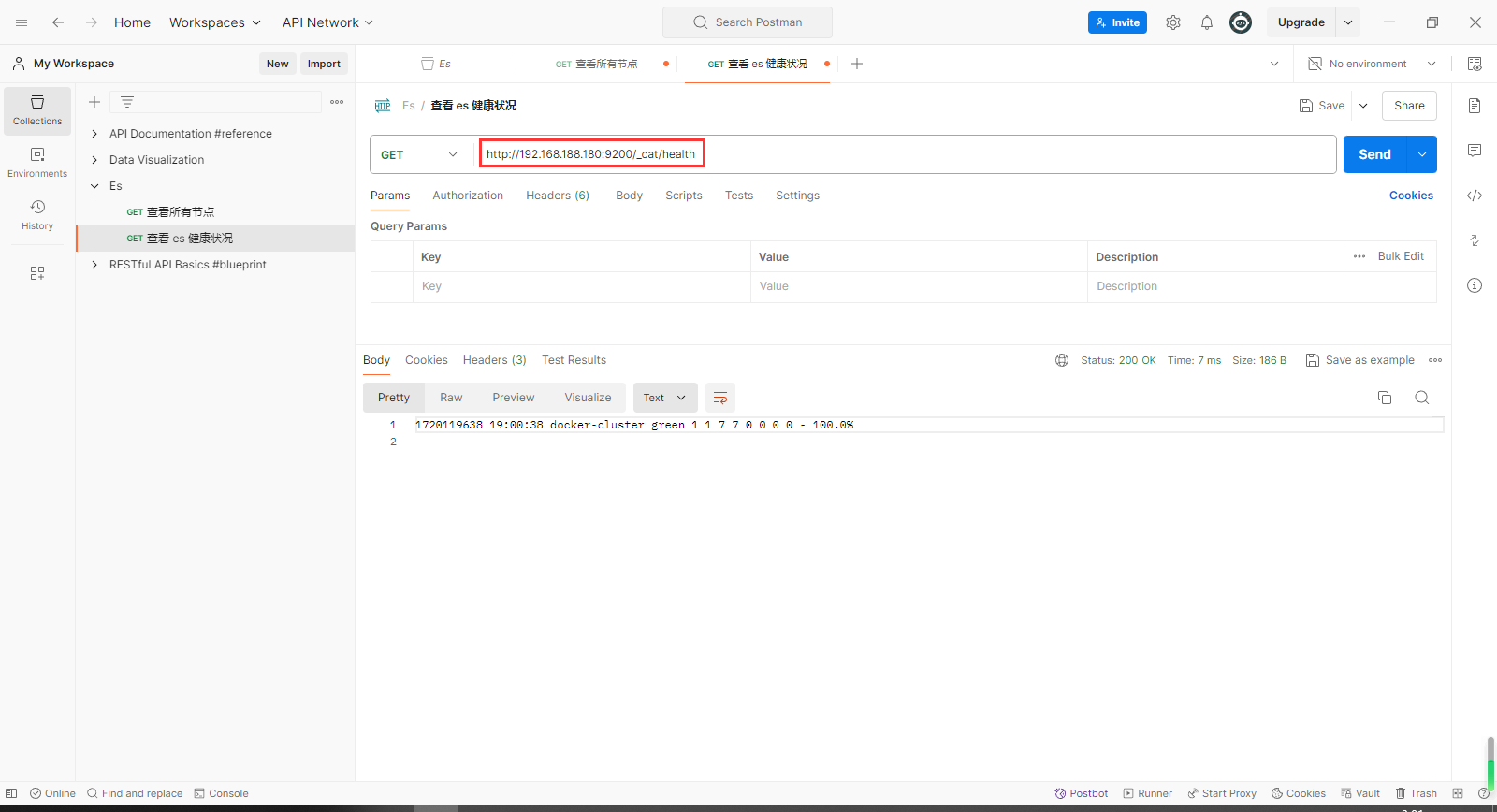Open the GET method dropdown

click(x=420, y=154)
